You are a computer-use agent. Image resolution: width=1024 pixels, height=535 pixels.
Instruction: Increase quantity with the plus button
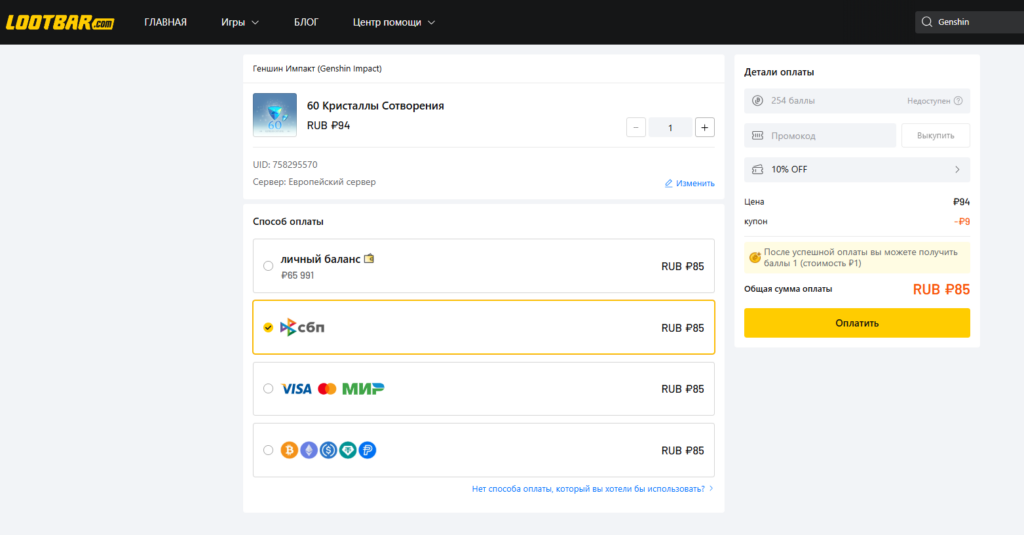pos(704,127)
